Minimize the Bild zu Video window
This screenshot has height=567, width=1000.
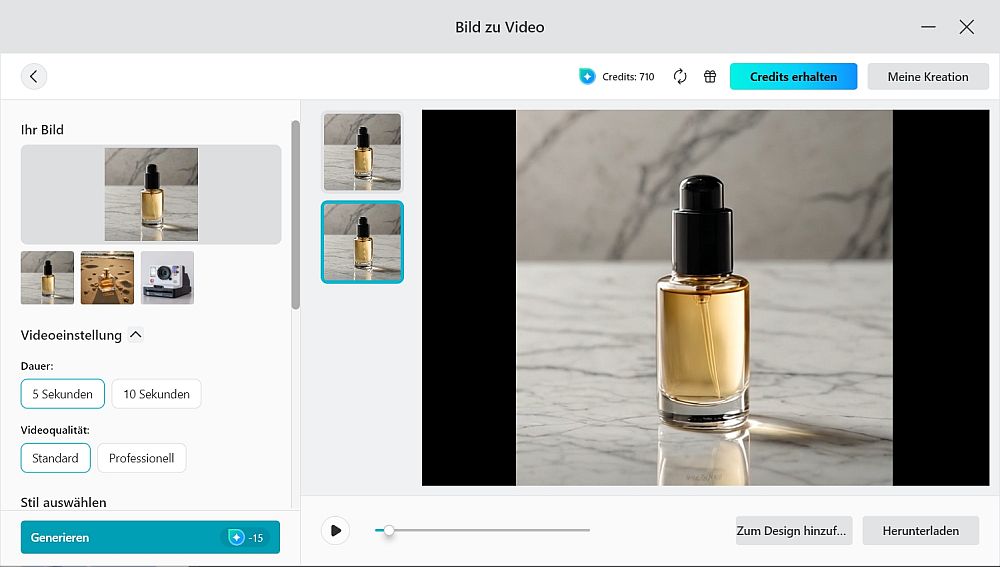click(x=929, y=27)
